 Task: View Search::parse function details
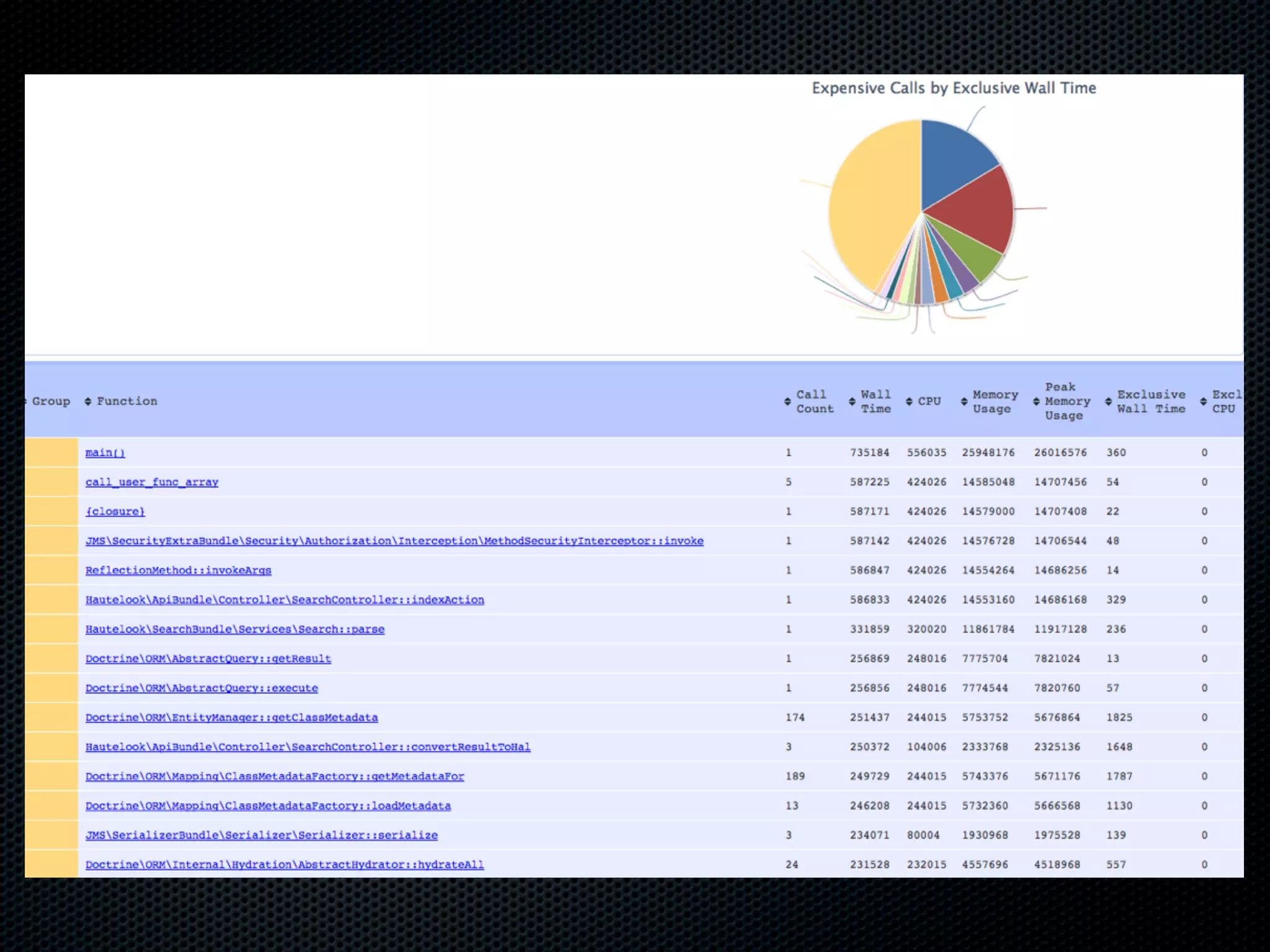point(235,629)
